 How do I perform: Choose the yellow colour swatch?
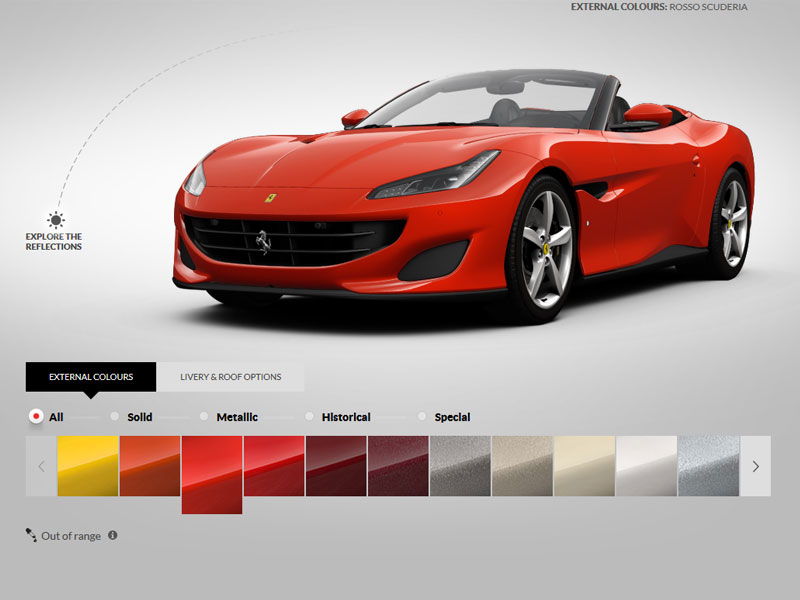tap(88, 466)
